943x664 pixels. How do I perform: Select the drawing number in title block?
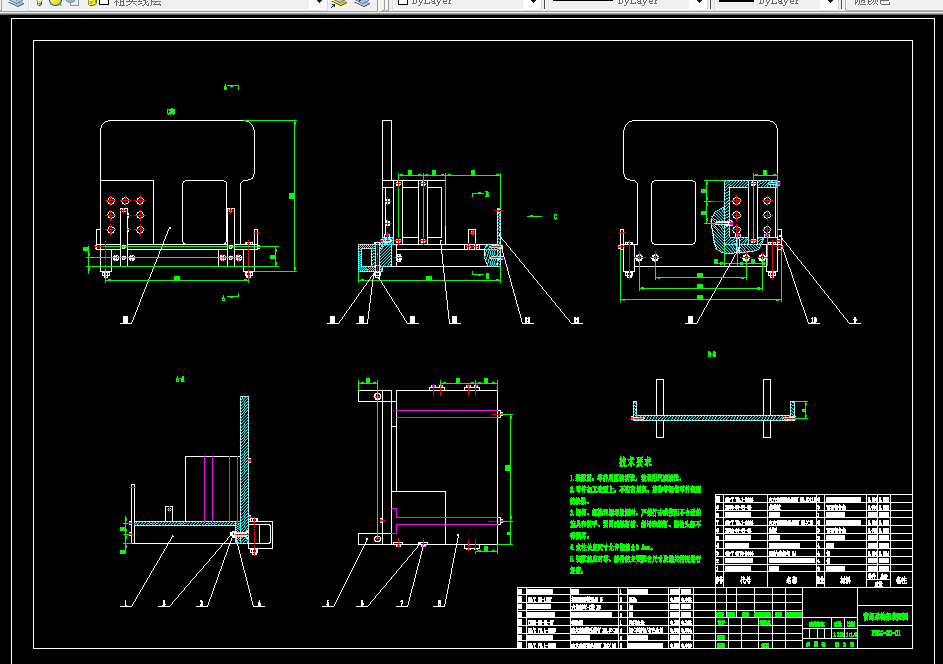pos(886,633)
